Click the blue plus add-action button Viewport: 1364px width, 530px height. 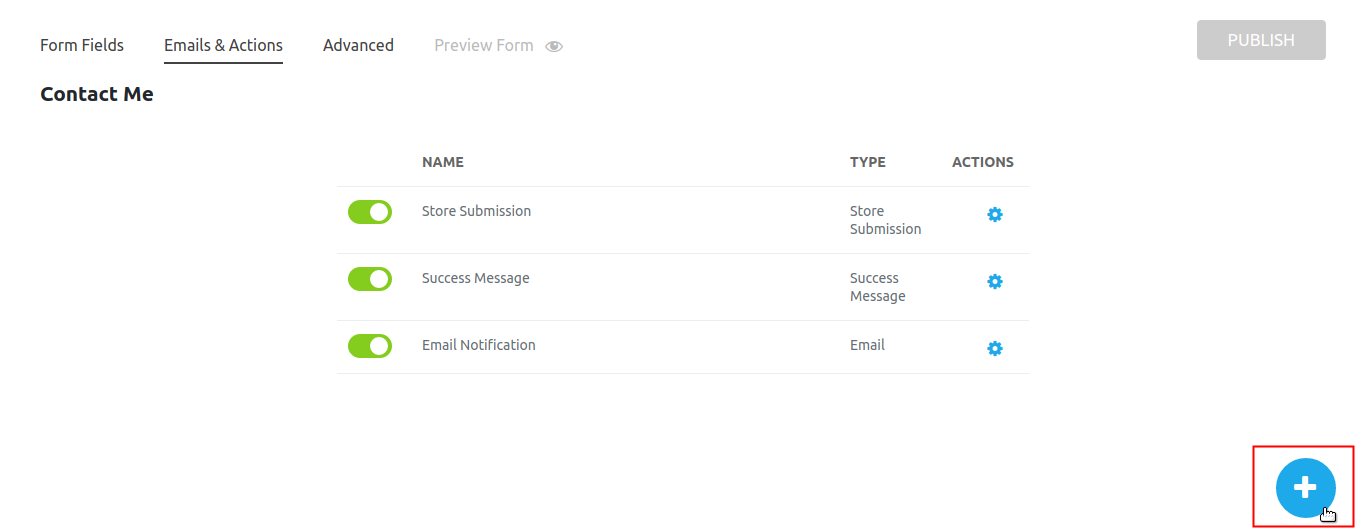(1305, 488)
